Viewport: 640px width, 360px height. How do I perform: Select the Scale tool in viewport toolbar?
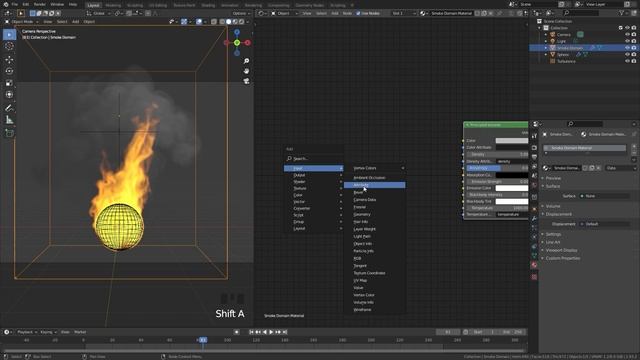tap(9, 83)
